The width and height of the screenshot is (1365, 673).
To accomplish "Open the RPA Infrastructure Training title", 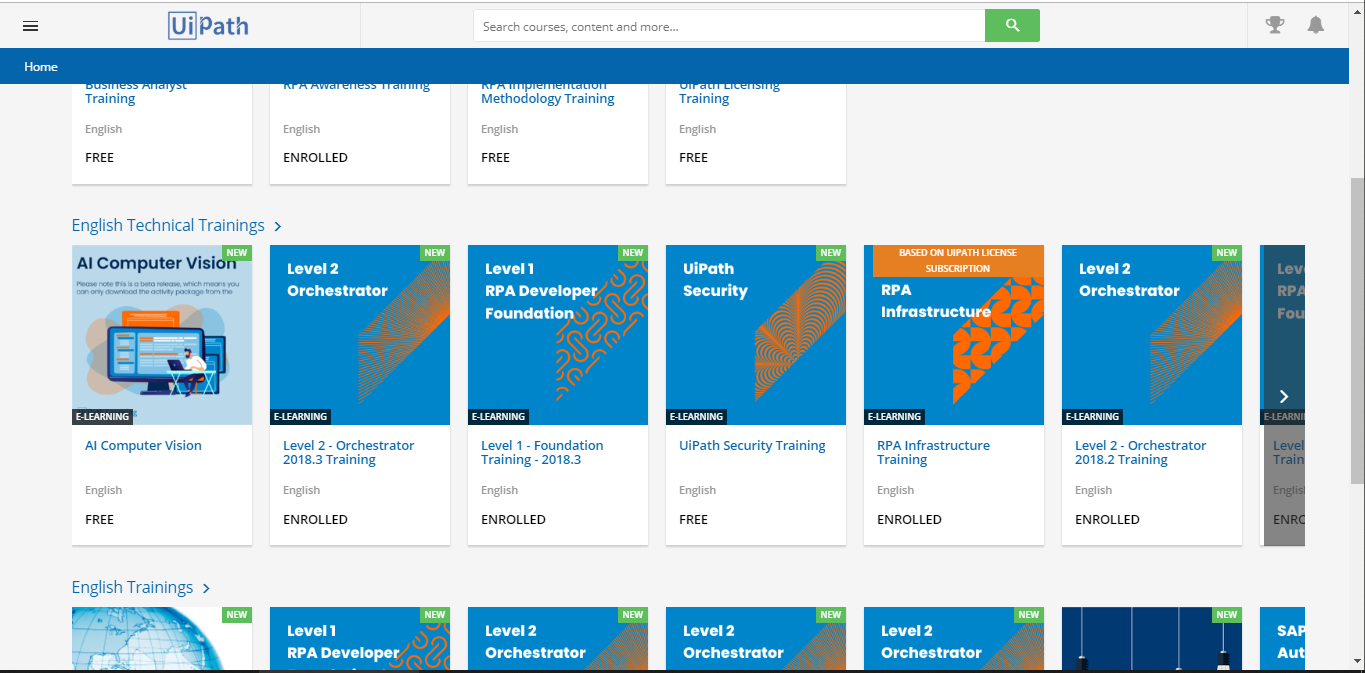I will [x=933, y=453].
